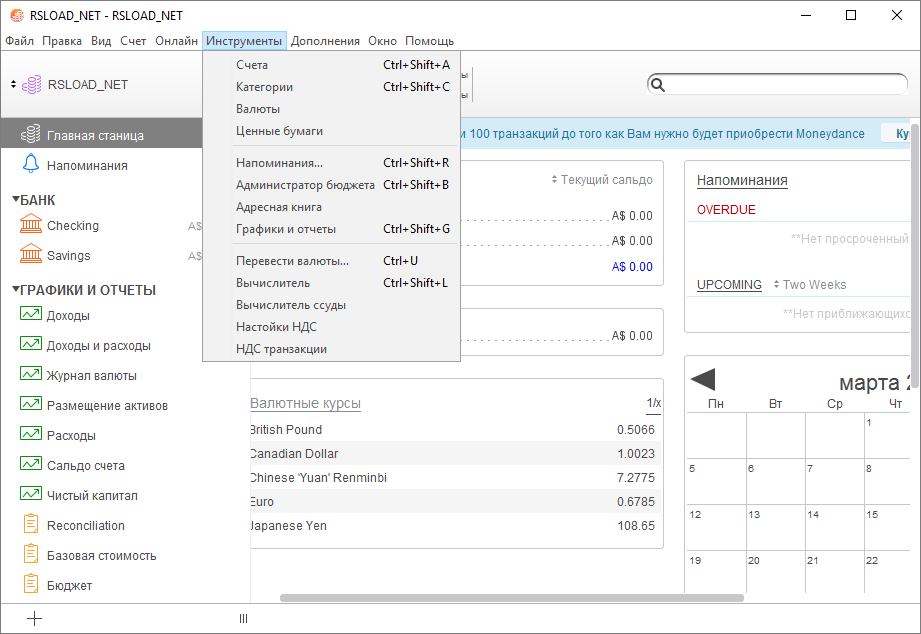The height and width of the screenshot is (634, 921).
Task: Open the Two Weeks upcoming period dropdown
Action: point(810,285)
